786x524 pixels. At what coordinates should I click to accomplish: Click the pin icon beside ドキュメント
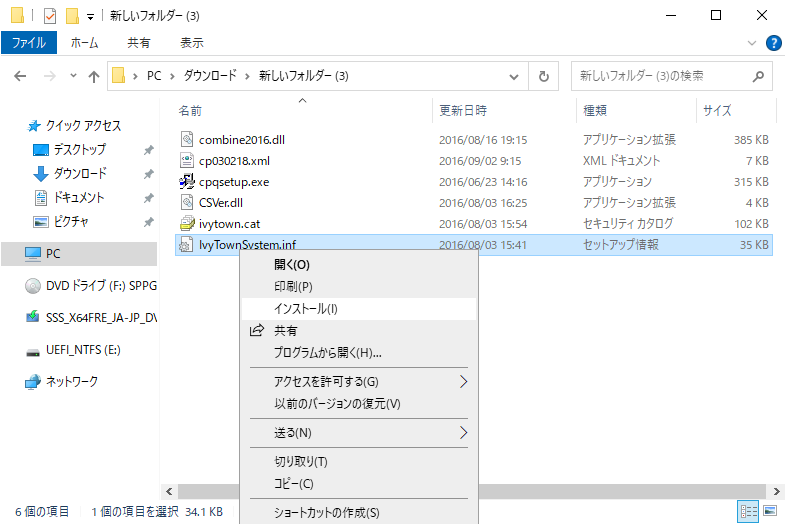tap(148, 198)
